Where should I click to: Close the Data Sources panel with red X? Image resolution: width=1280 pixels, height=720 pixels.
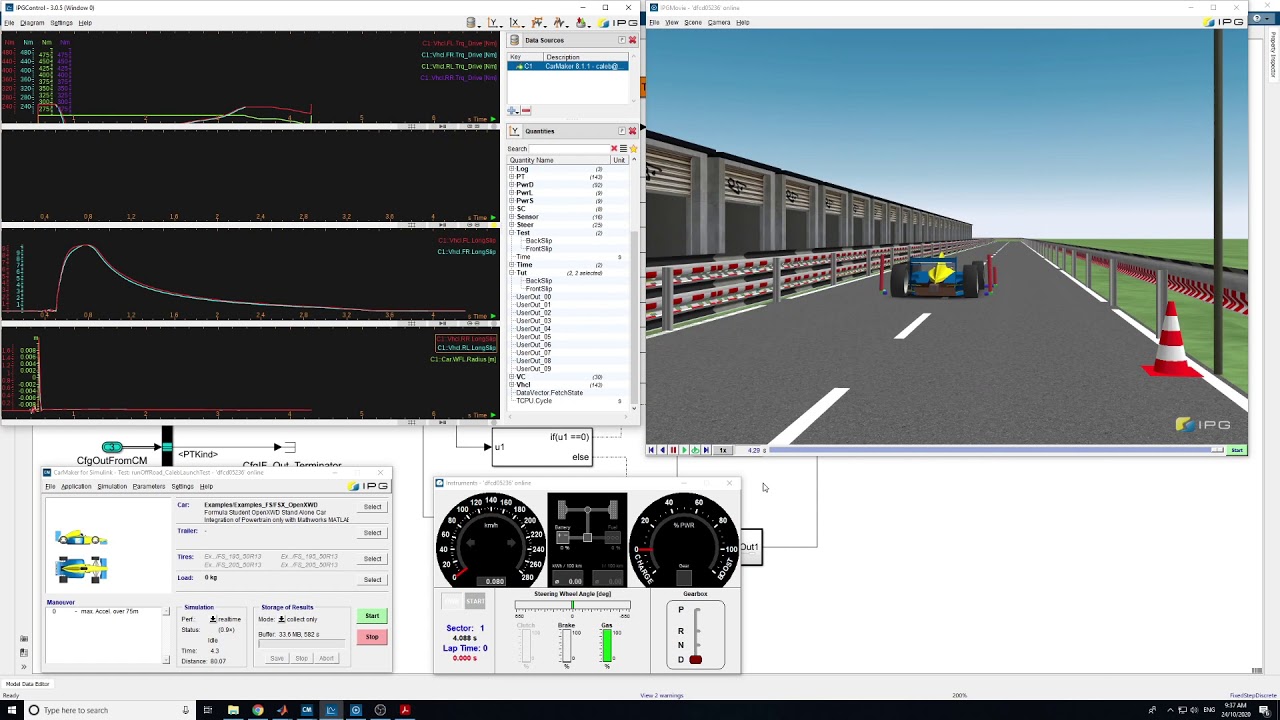click(632, 40)
